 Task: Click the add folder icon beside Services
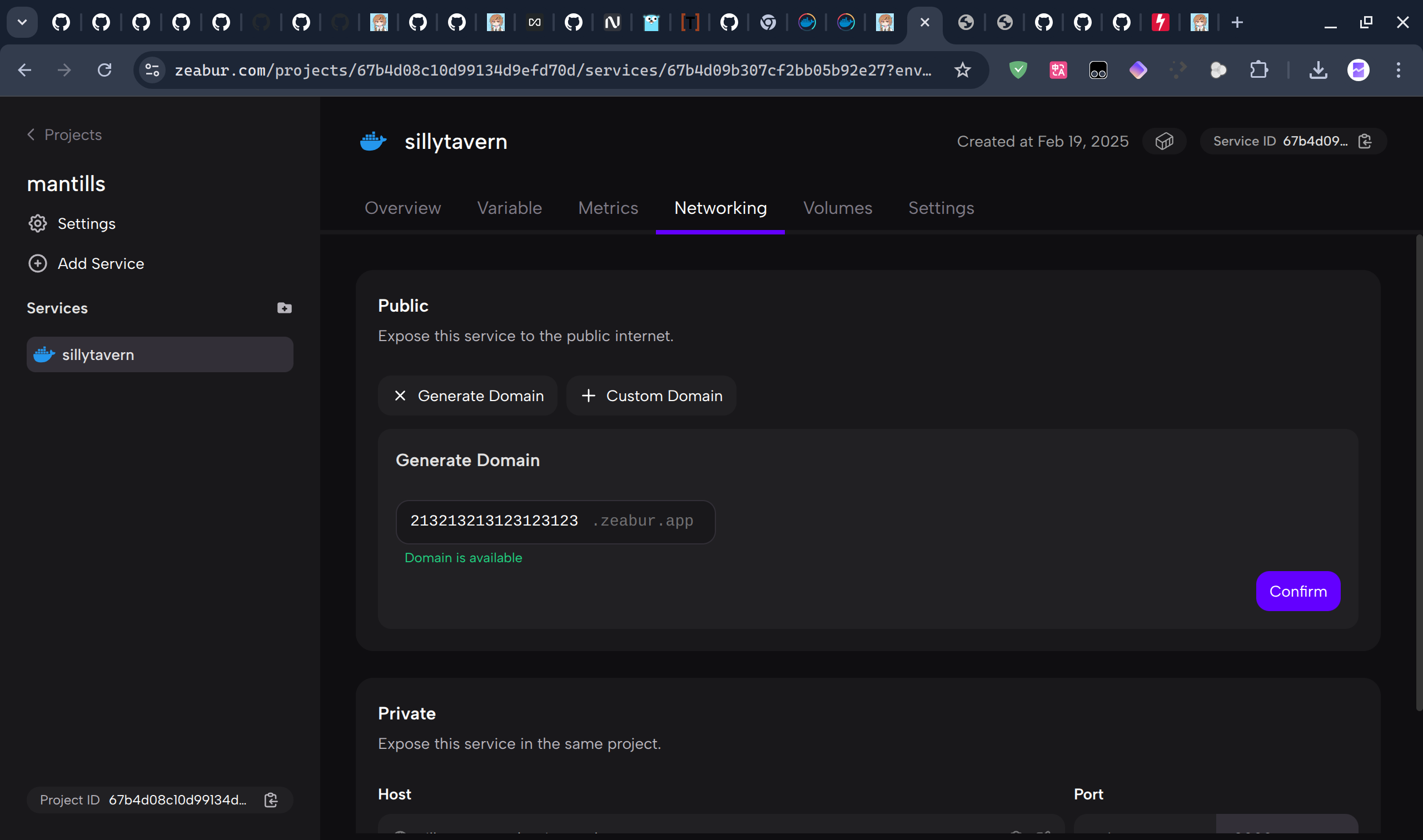[284, 308]
